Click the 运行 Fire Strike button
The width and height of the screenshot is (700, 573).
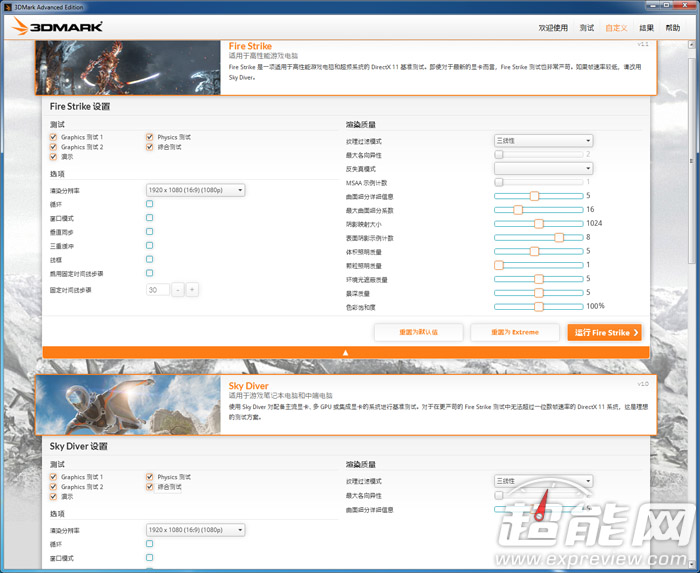point(604,332)
